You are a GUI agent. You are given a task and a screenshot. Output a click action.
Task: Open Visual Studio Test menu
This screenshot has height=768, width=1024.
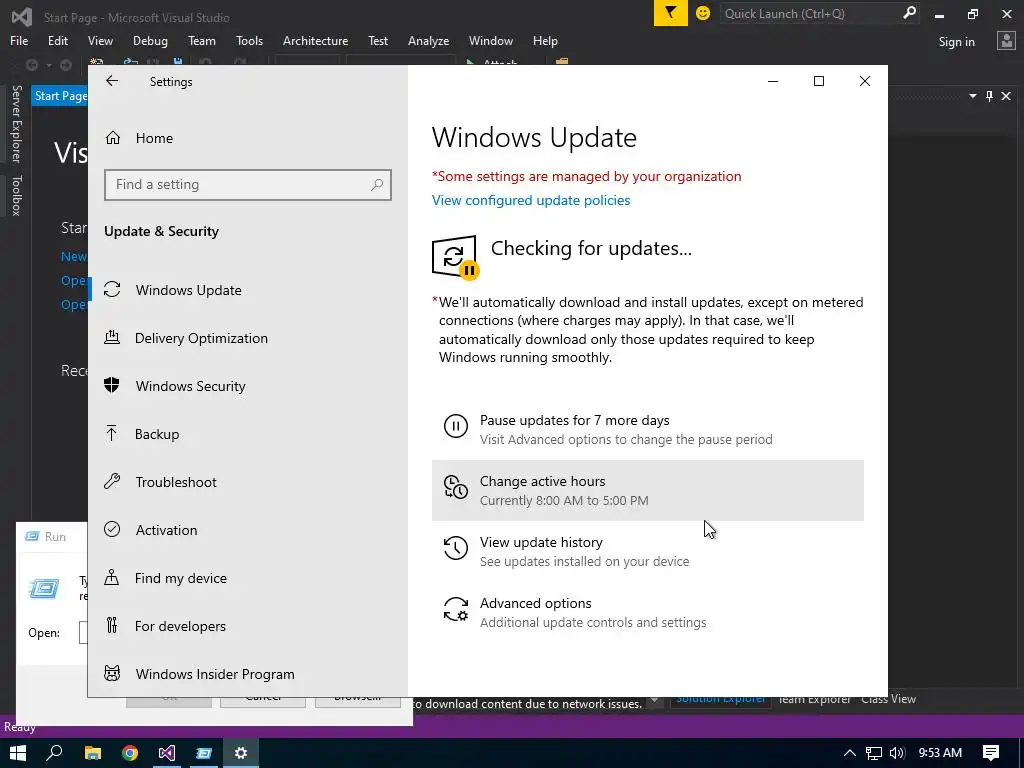point(377,40)
